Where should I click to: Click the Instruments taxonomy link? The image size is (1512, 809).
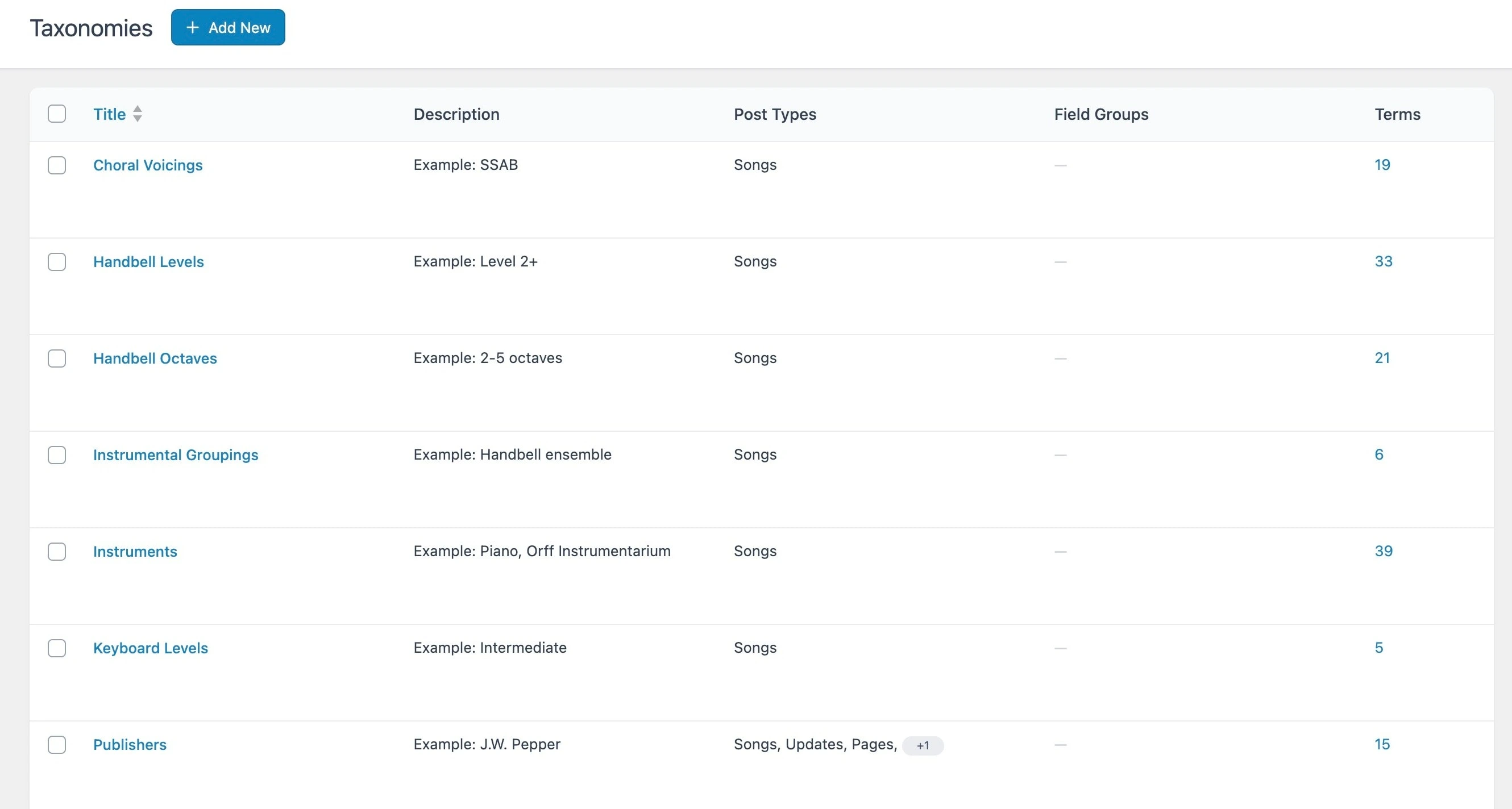tap(134, 551)
